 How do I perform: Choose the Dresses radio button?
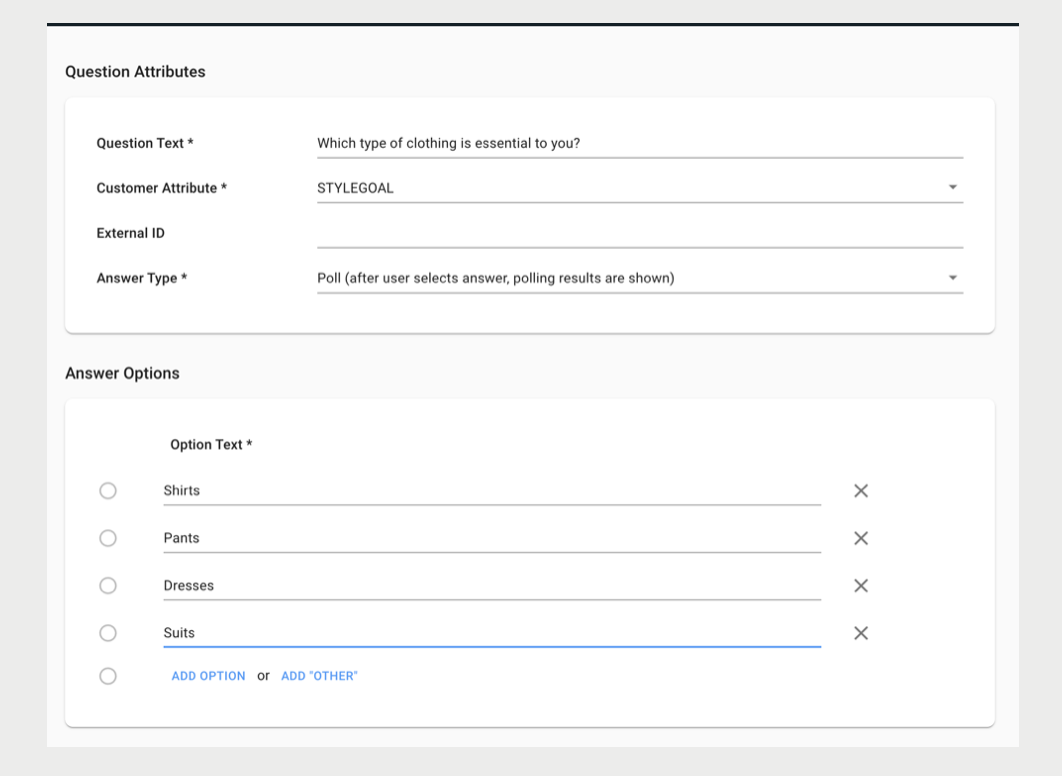tap(108, 585)
